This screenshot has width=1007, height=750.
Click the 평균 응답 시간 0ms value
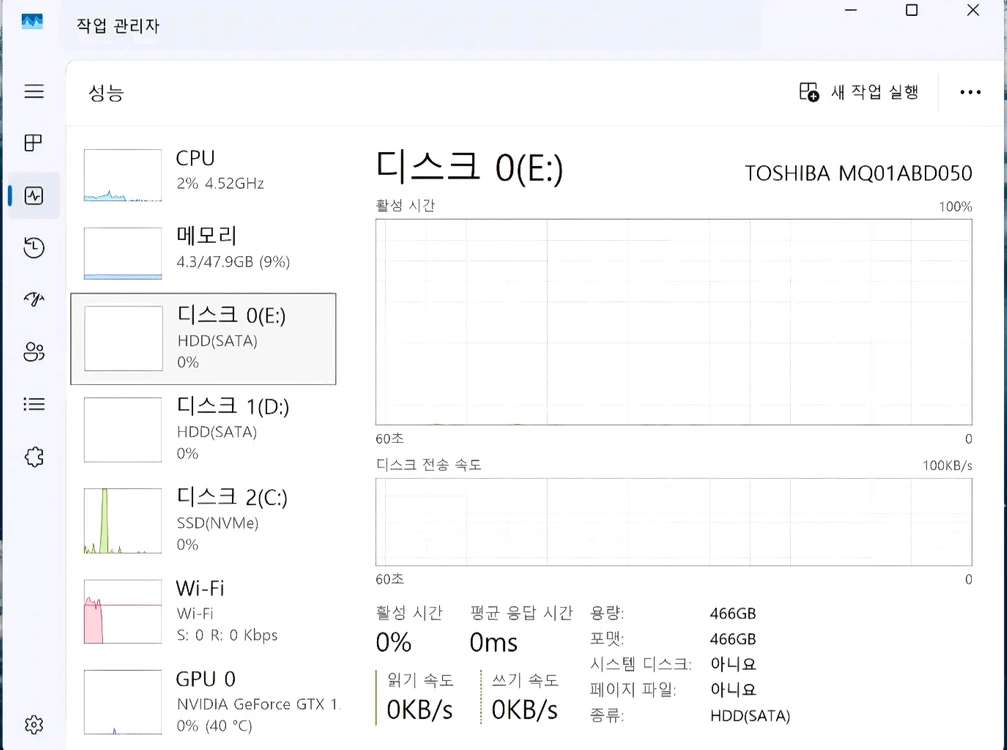(x=493, y=642)
